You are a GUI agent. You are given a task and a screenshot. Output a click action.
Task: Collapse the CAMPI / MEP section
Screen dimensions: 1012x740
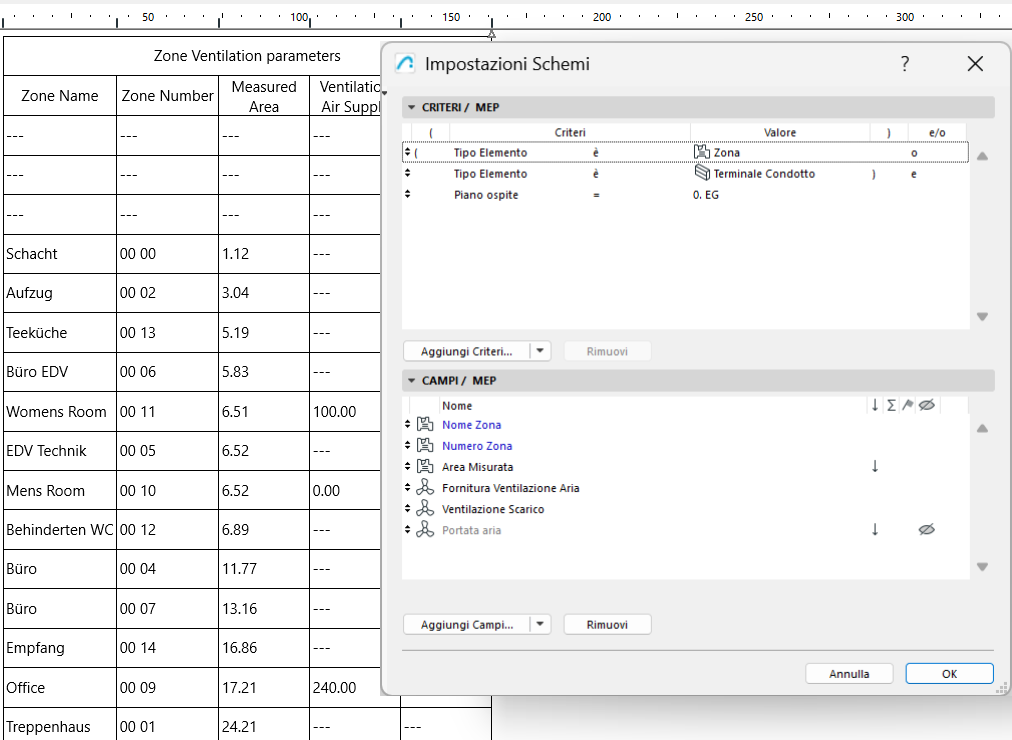[411, 381]
